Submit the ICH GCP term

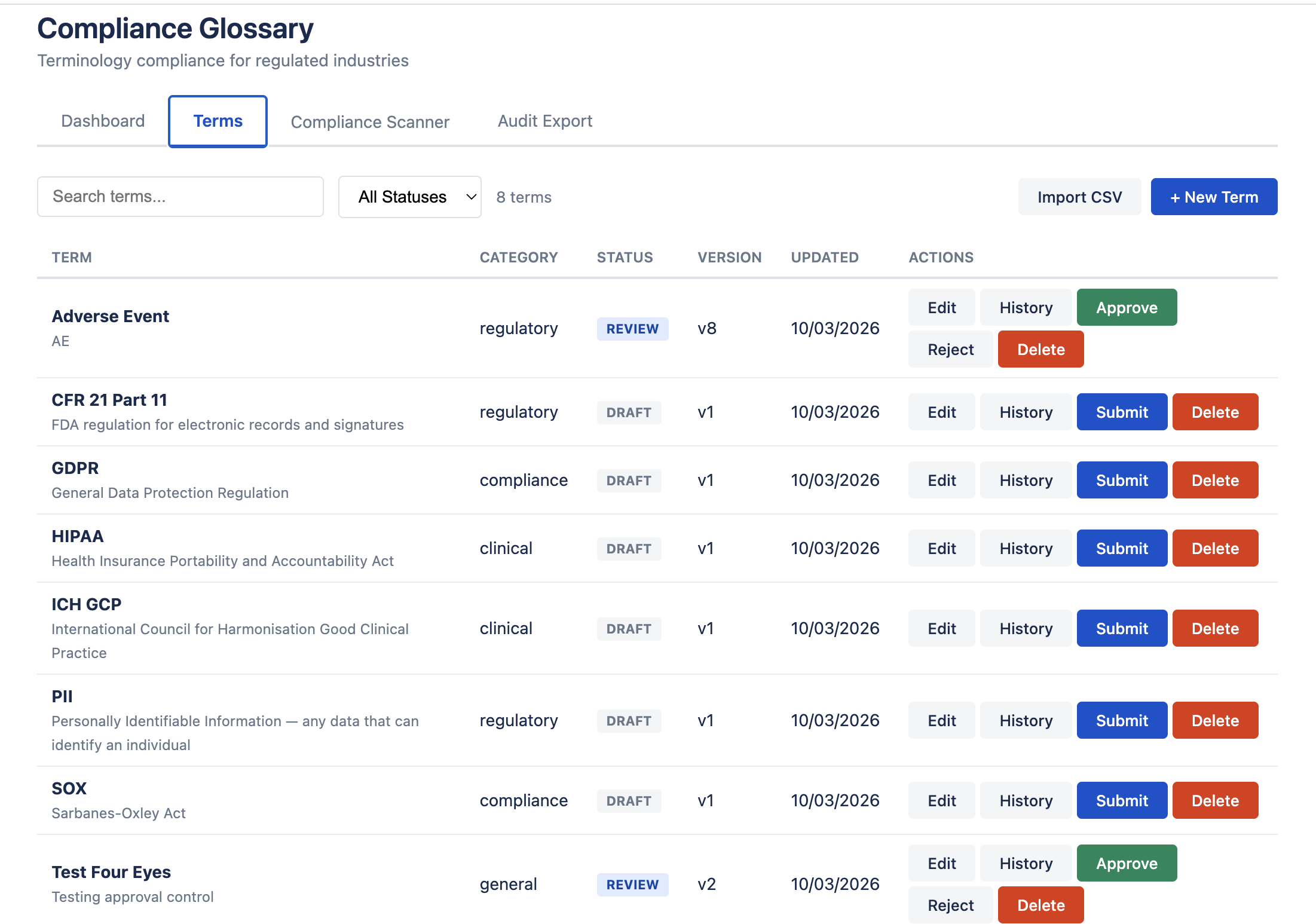(x=1121, y=628)
